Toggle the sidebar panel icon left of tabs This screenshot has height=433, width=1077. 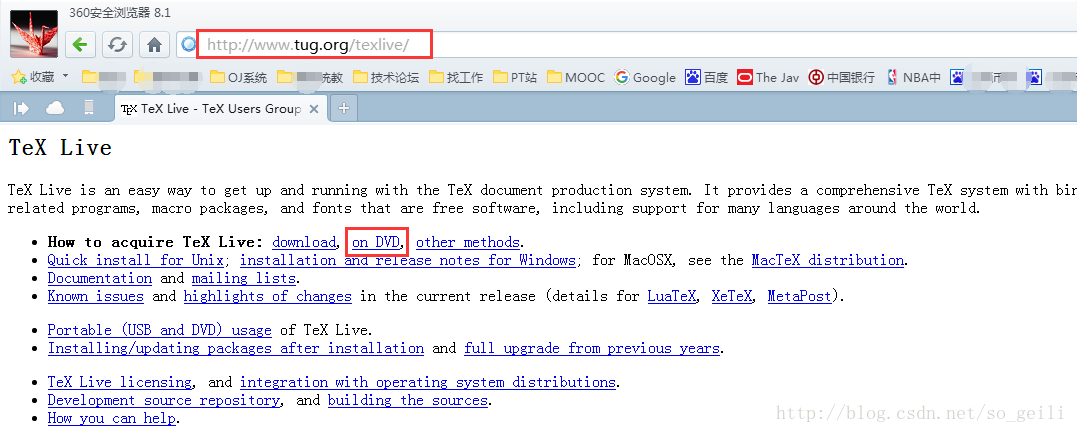21,108
